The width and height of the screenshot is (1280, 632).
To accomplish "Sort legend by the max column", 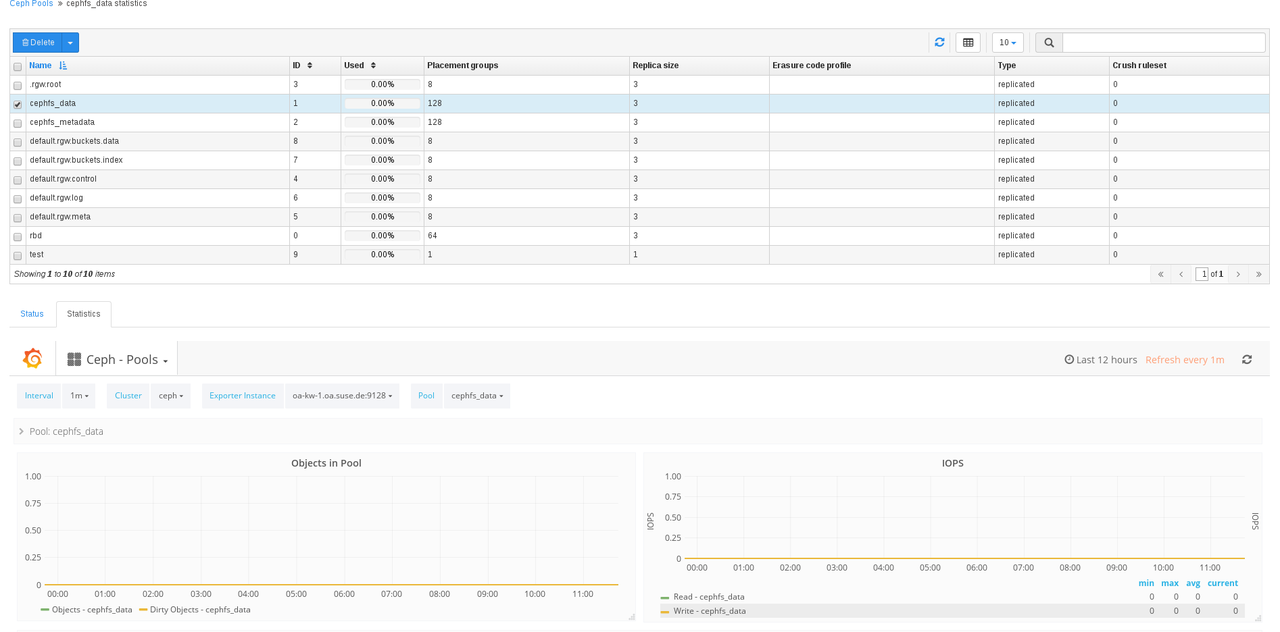I will [1170, 583].
